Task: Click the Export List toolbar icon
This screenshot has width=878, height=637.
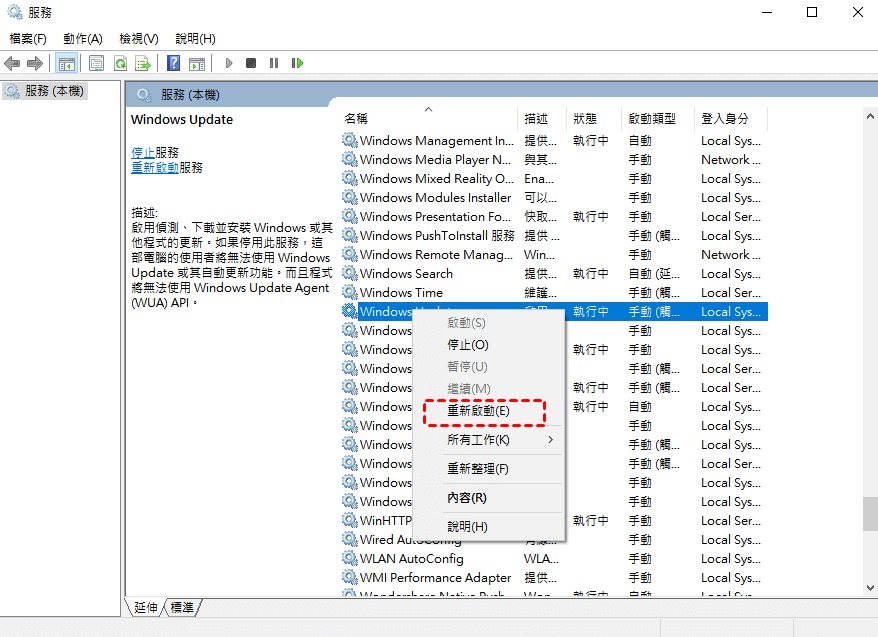Action: [x=143, y=64]
